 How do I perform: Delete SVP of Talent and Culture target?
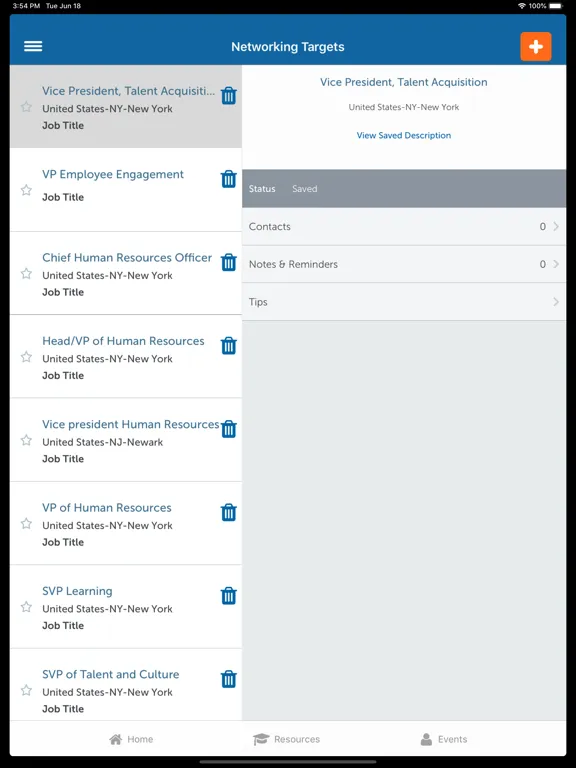click(x=229, y=679)
